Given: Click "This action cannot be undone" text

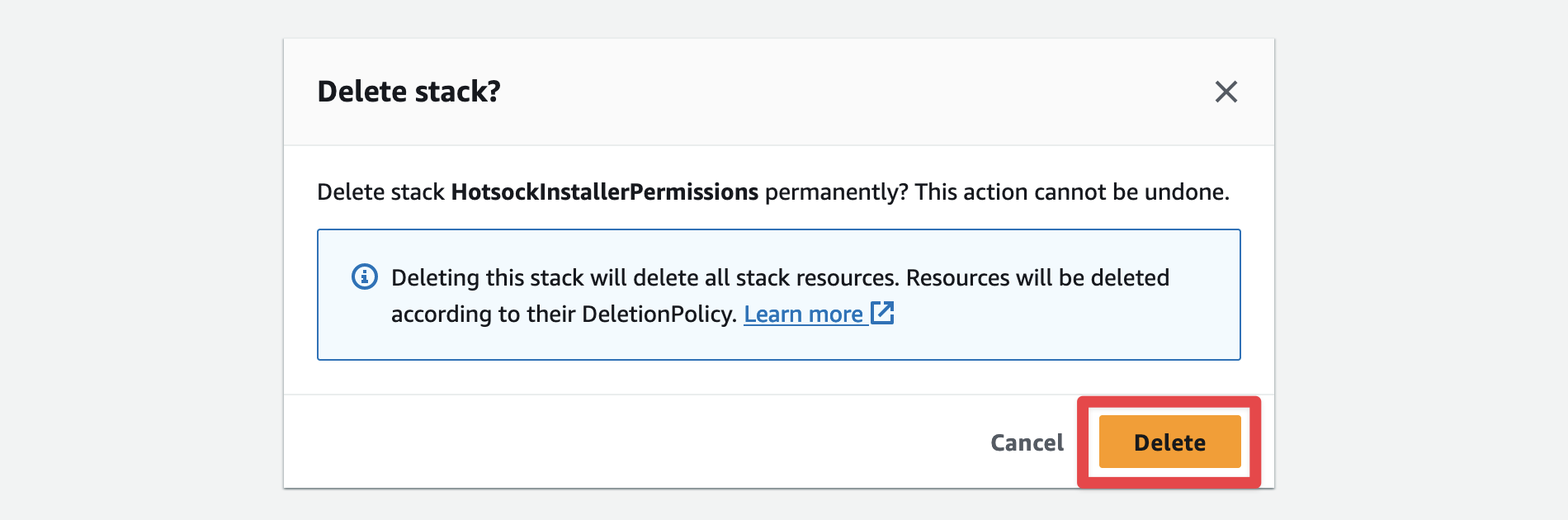Looking at the screenshot, I should (x=1071, y=192).
